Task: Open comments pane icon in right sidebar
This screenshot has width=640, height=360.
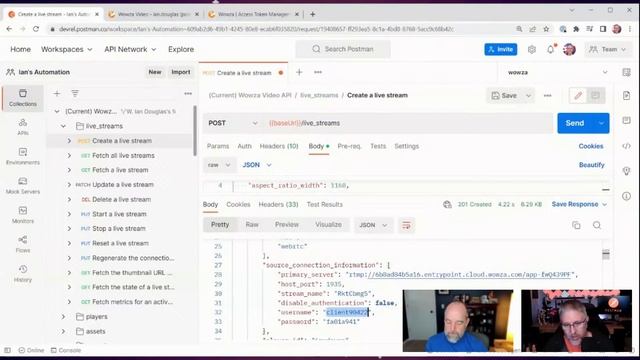Action: tap(627, 120)
